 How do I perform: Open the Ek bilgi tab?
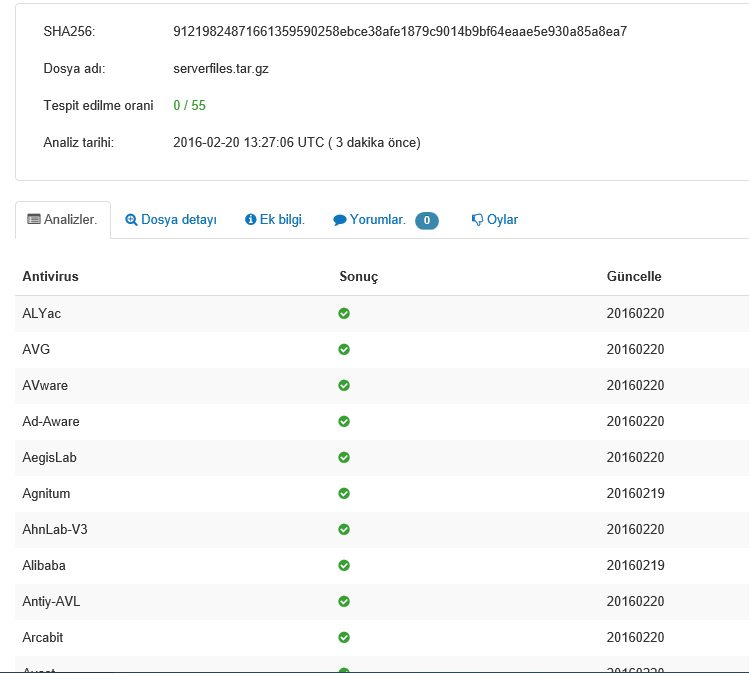(275, 220)
